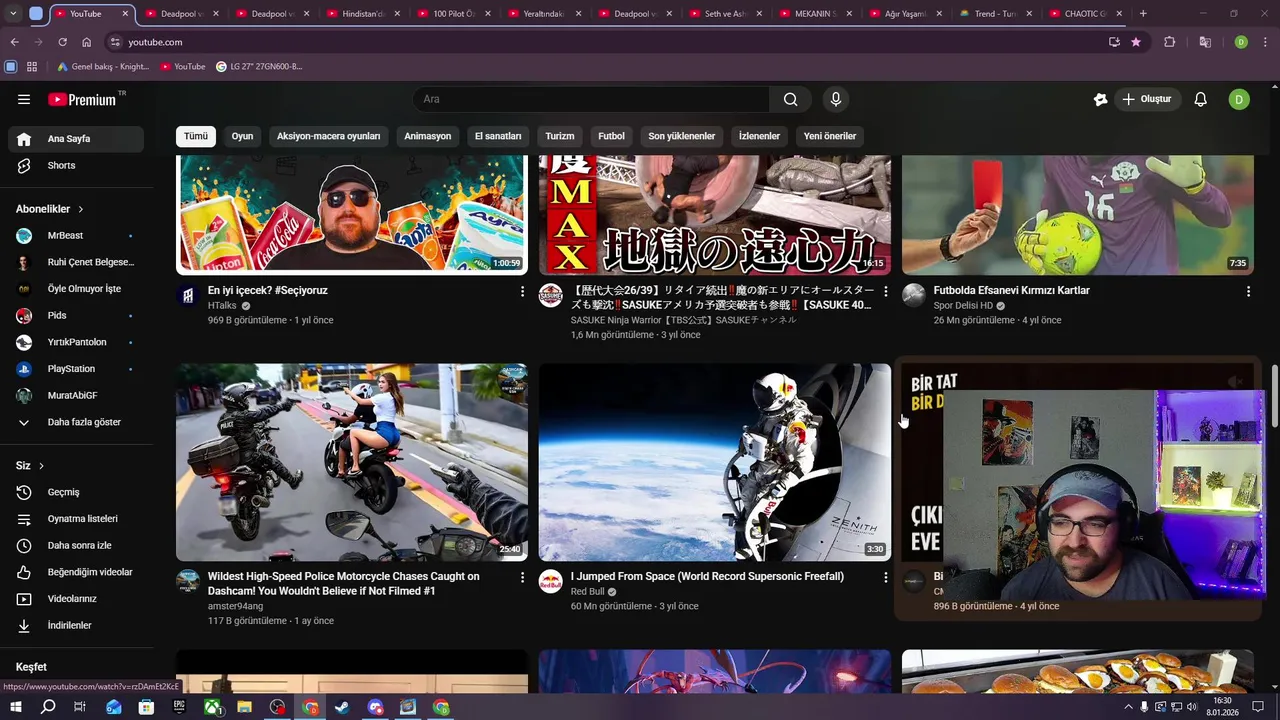Screen dimensions: 1280x720
Task: Open the Spor Delisi HD channel avatar
Action: pyautogui.click(x=914, y=295)
